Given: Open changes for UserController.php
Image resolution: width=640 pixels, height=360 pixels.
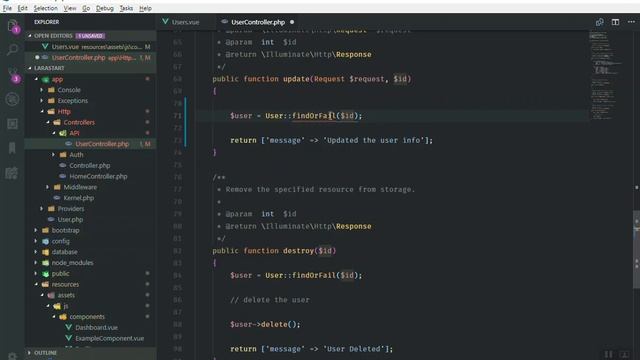Looking at the screenshot, I should click(x=599, y=22).
